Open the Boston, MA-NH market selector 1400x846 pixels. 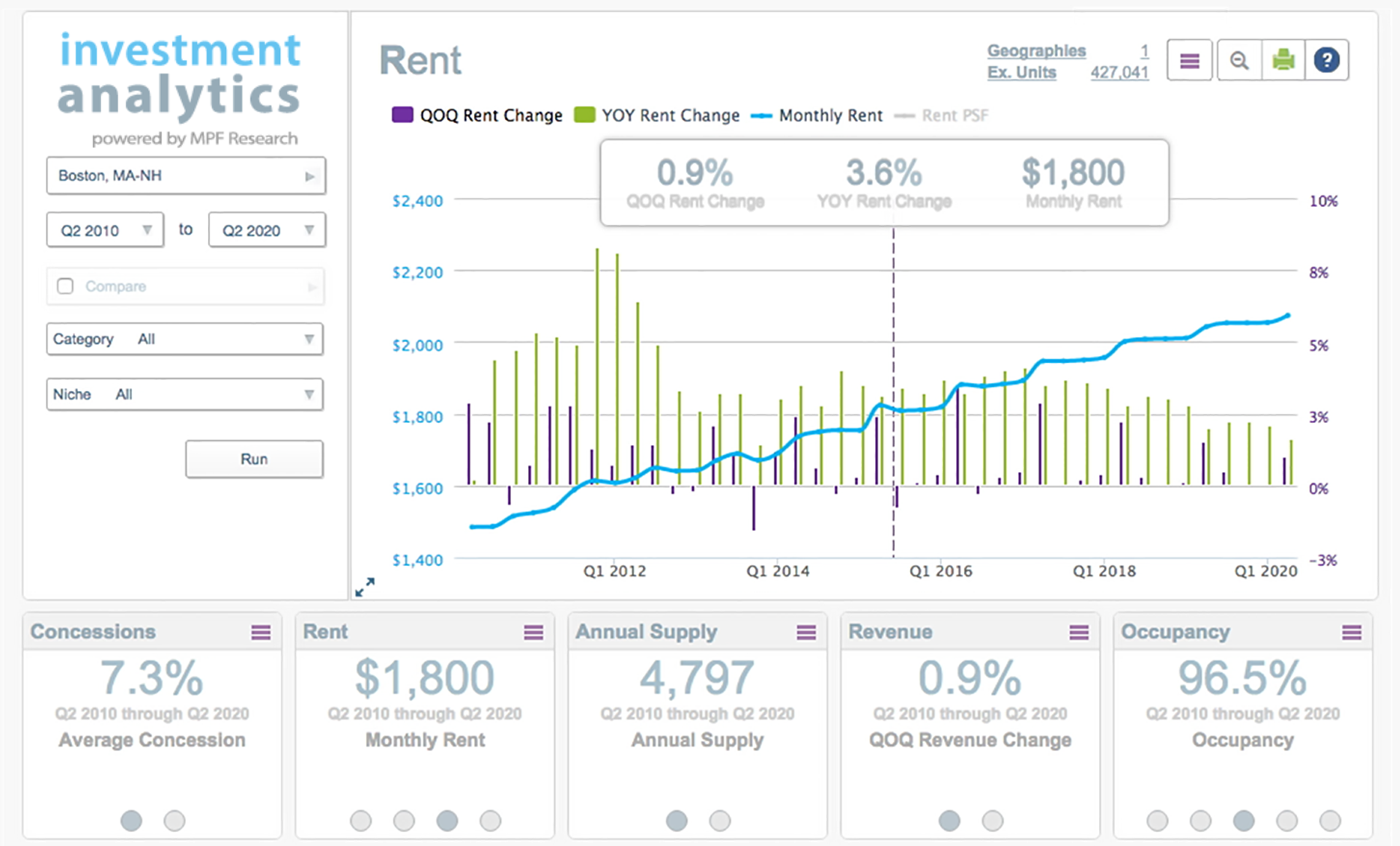185,176
